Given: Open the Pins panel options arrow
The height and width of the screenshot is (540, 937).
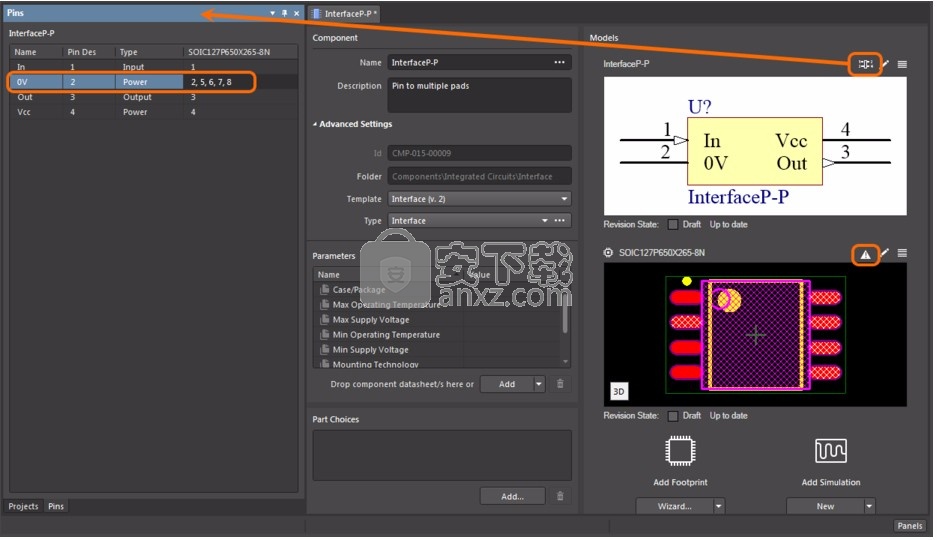Looking at the screenshot, I should (272, 13).
